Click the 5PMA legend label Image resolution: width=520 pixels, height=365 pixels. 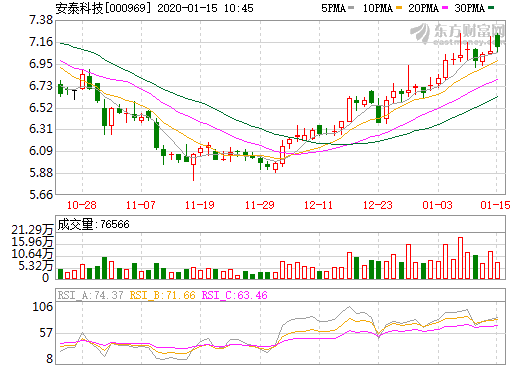333,8
